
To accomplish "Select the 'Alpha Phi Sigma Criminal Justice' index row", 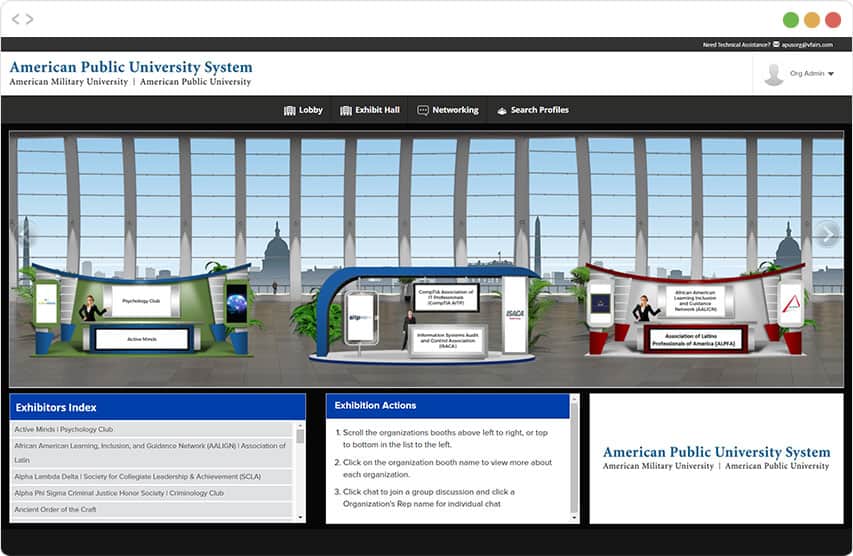I will [152, 493].
